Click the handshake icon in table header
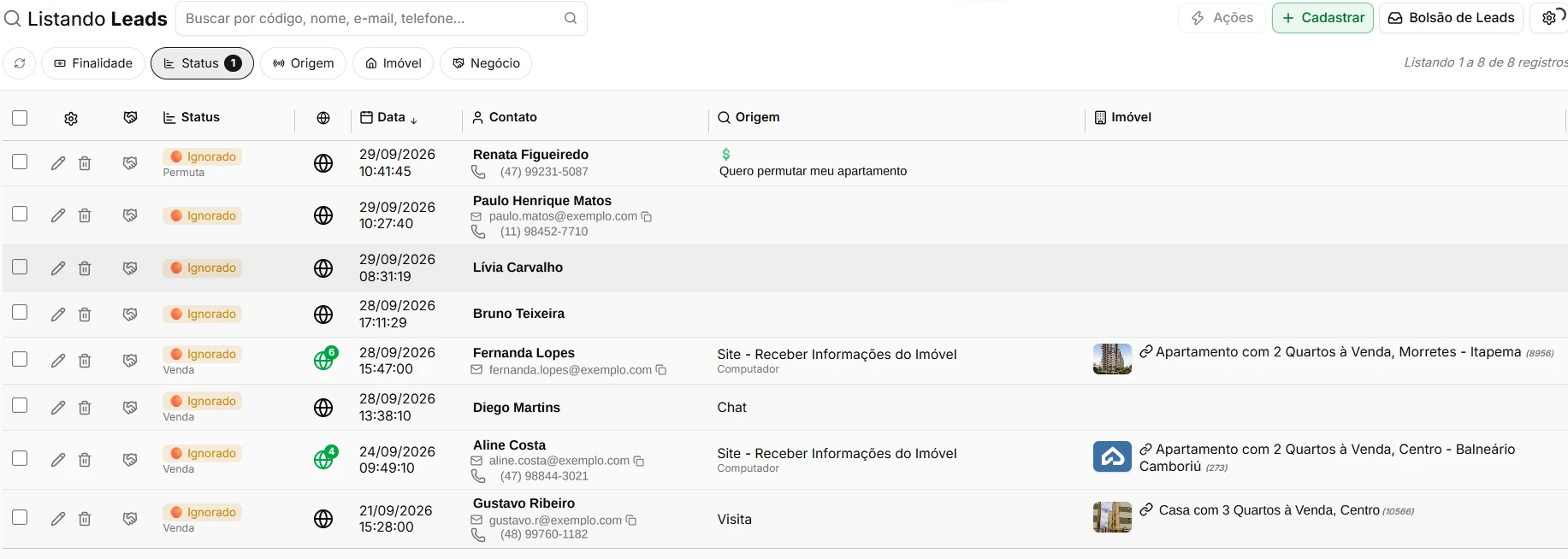The width and height of the screenshot is (1568, 559). click(130, 117)
